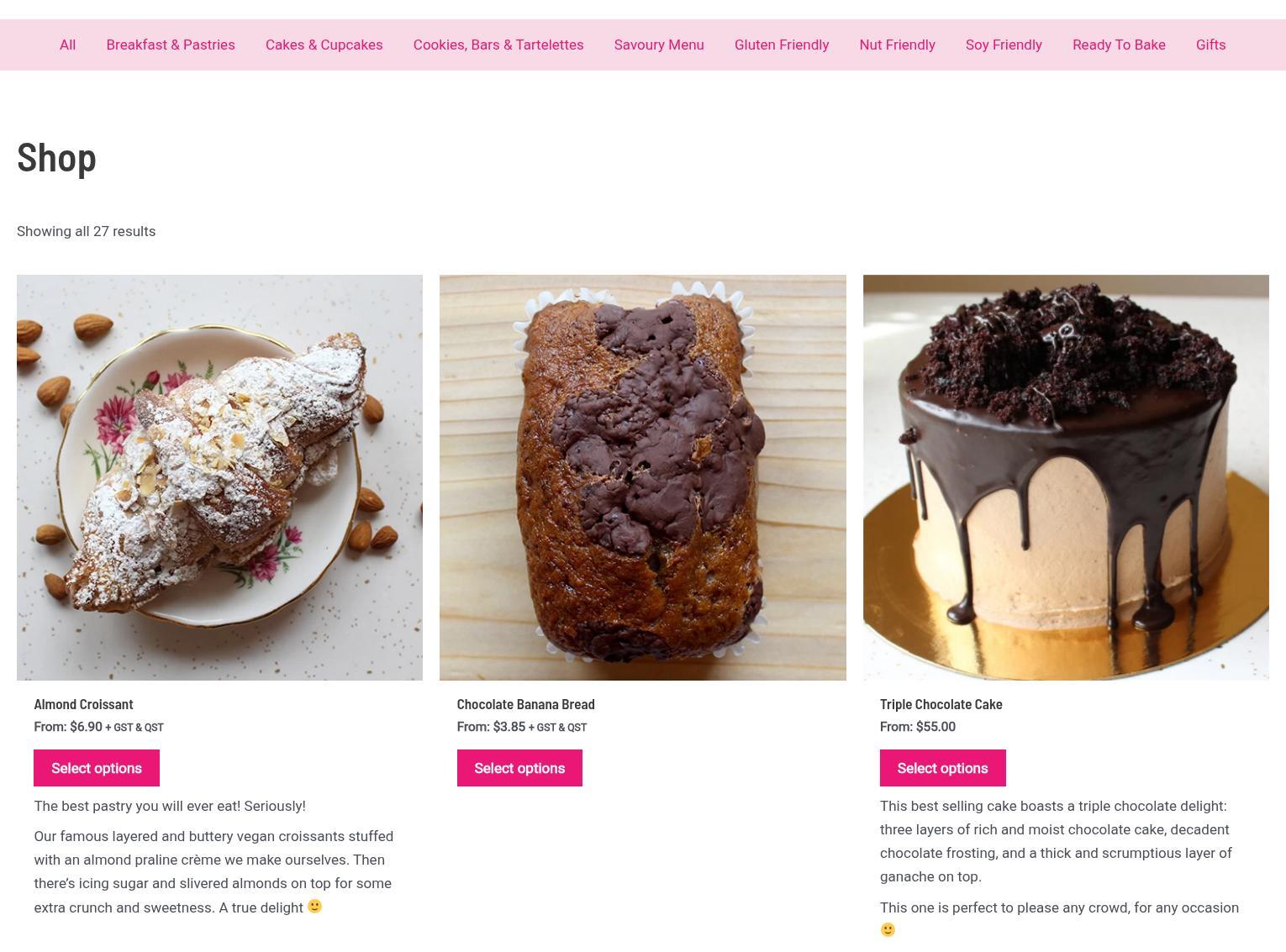Image resolution: width=1286 pixels, height=952 pixels.
Task: Go to Cakes & Cupcakes category
Action: tap(324, 45)
